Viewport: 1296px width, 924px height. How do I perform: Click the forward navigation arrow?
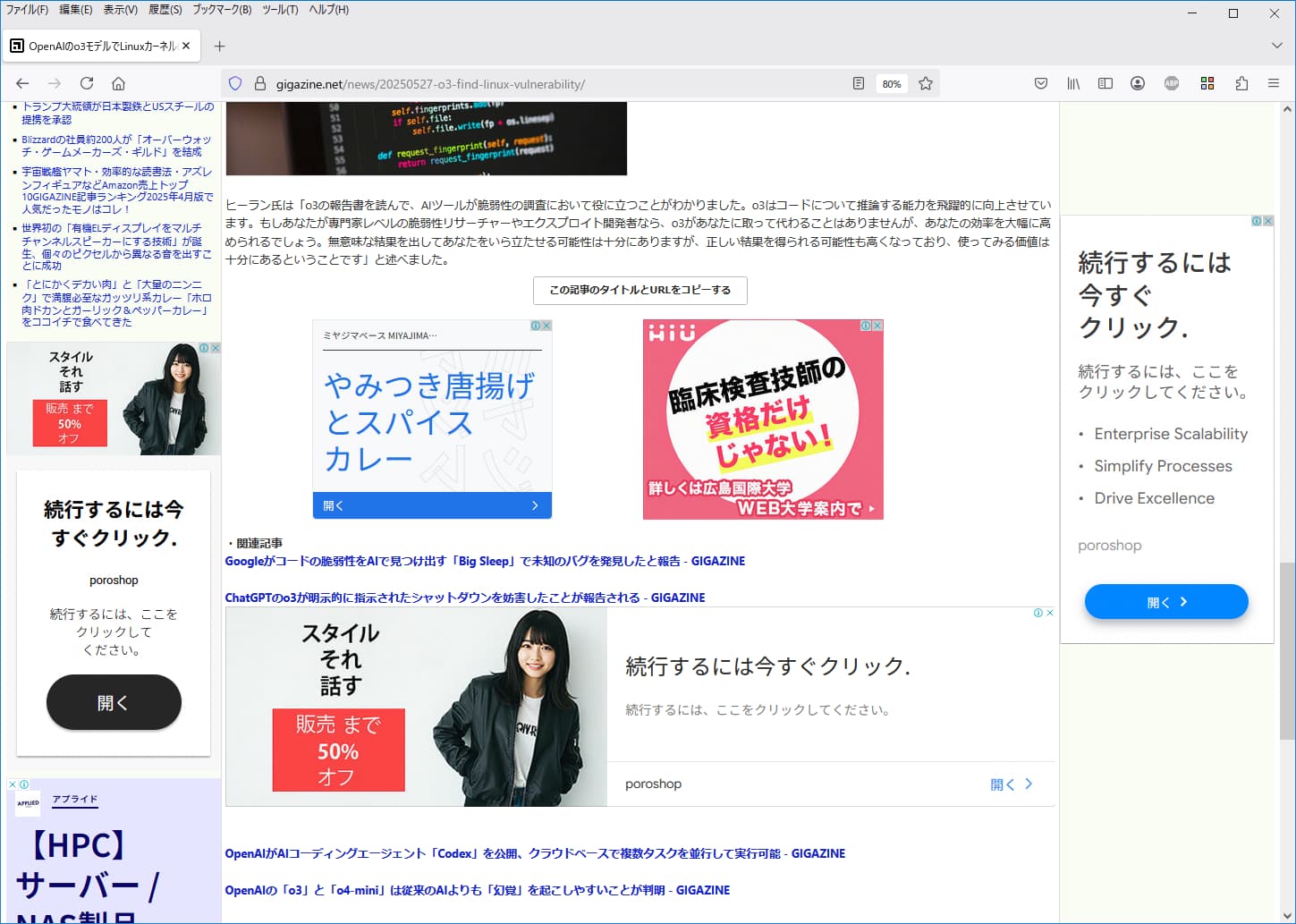pyautogui.click(x=55, y=83)
